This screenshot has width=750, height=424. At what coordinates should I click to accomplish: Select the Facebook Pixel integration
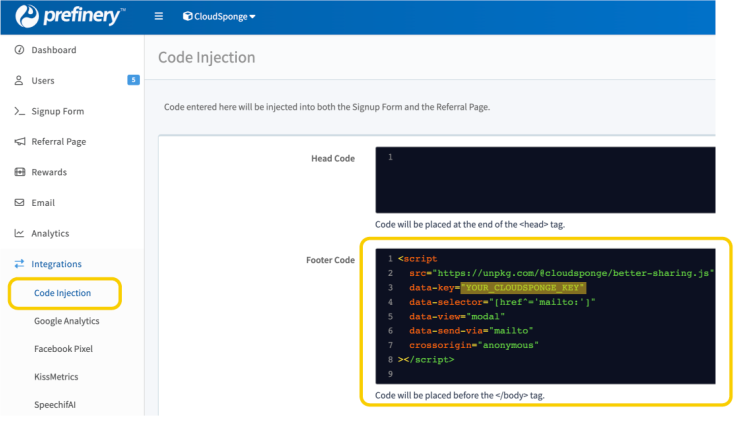pos(63,350)
